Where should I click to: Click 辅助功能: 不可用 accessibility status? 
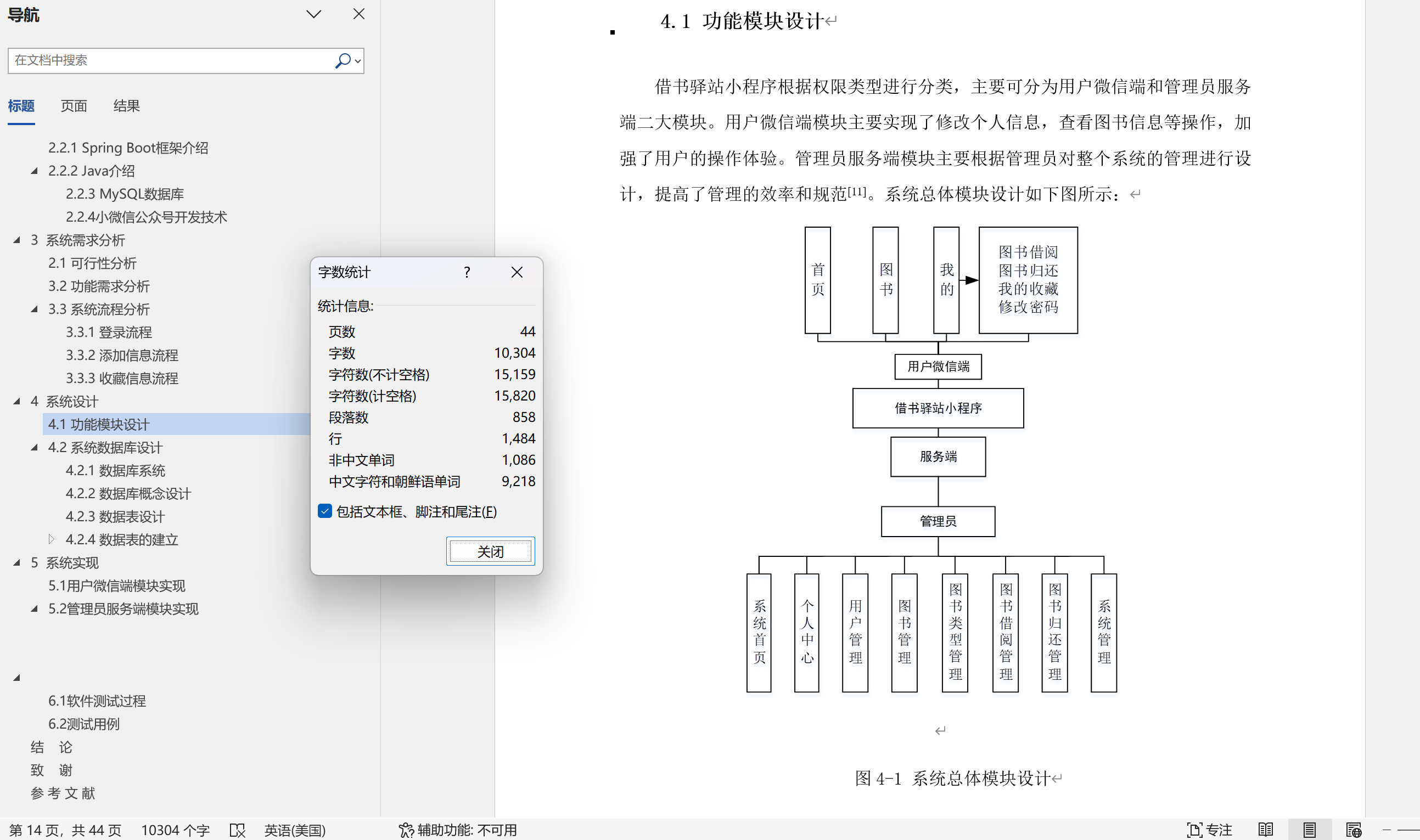point(457,830)
